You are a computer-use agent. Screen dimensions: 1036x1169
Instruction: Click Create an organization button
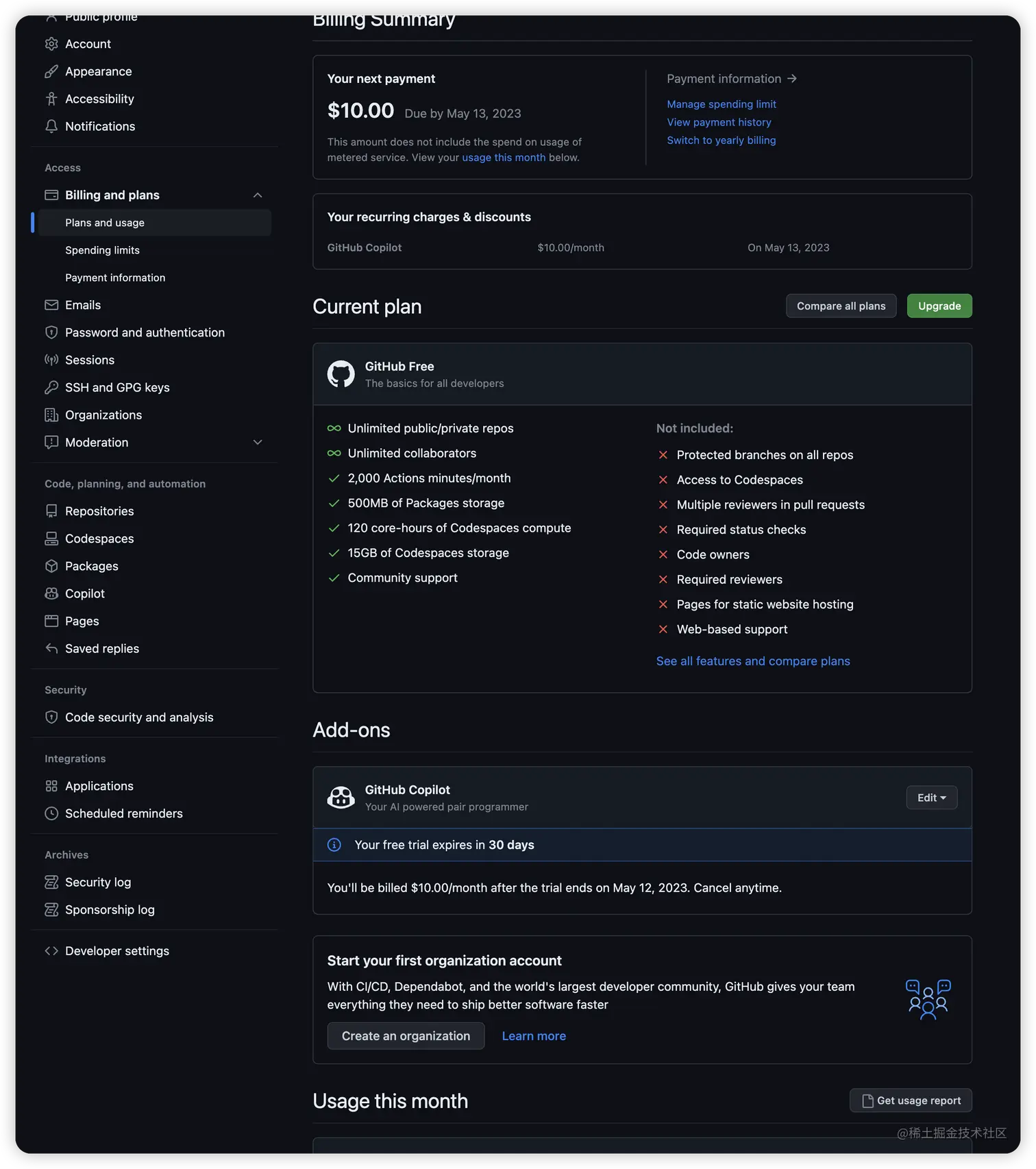[406, 1036]
